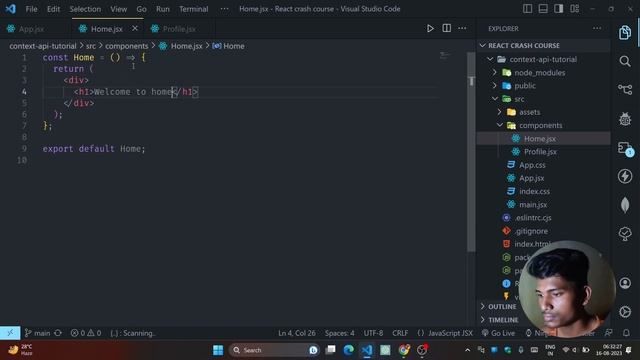Open editor More Actions menu

pyautogui.click(x=462, y=28)
